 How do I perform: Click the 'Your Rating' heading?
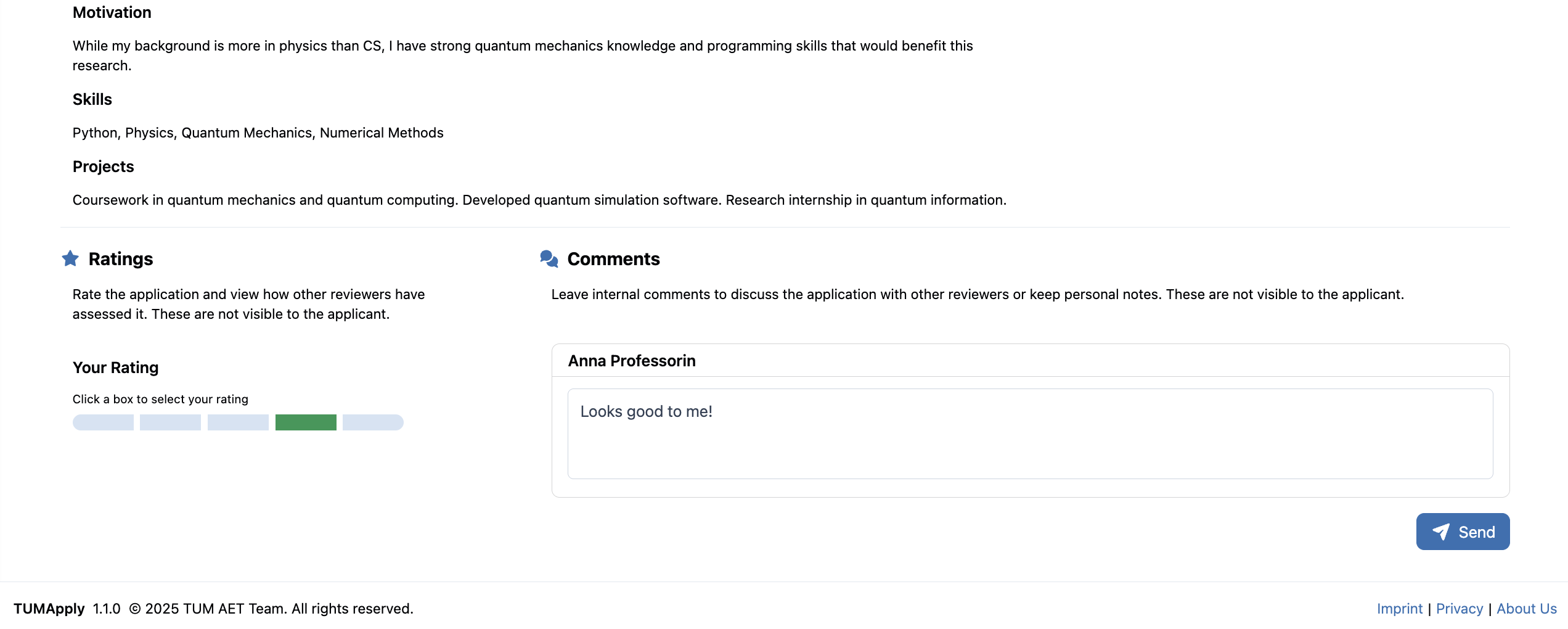click(115, 367)
